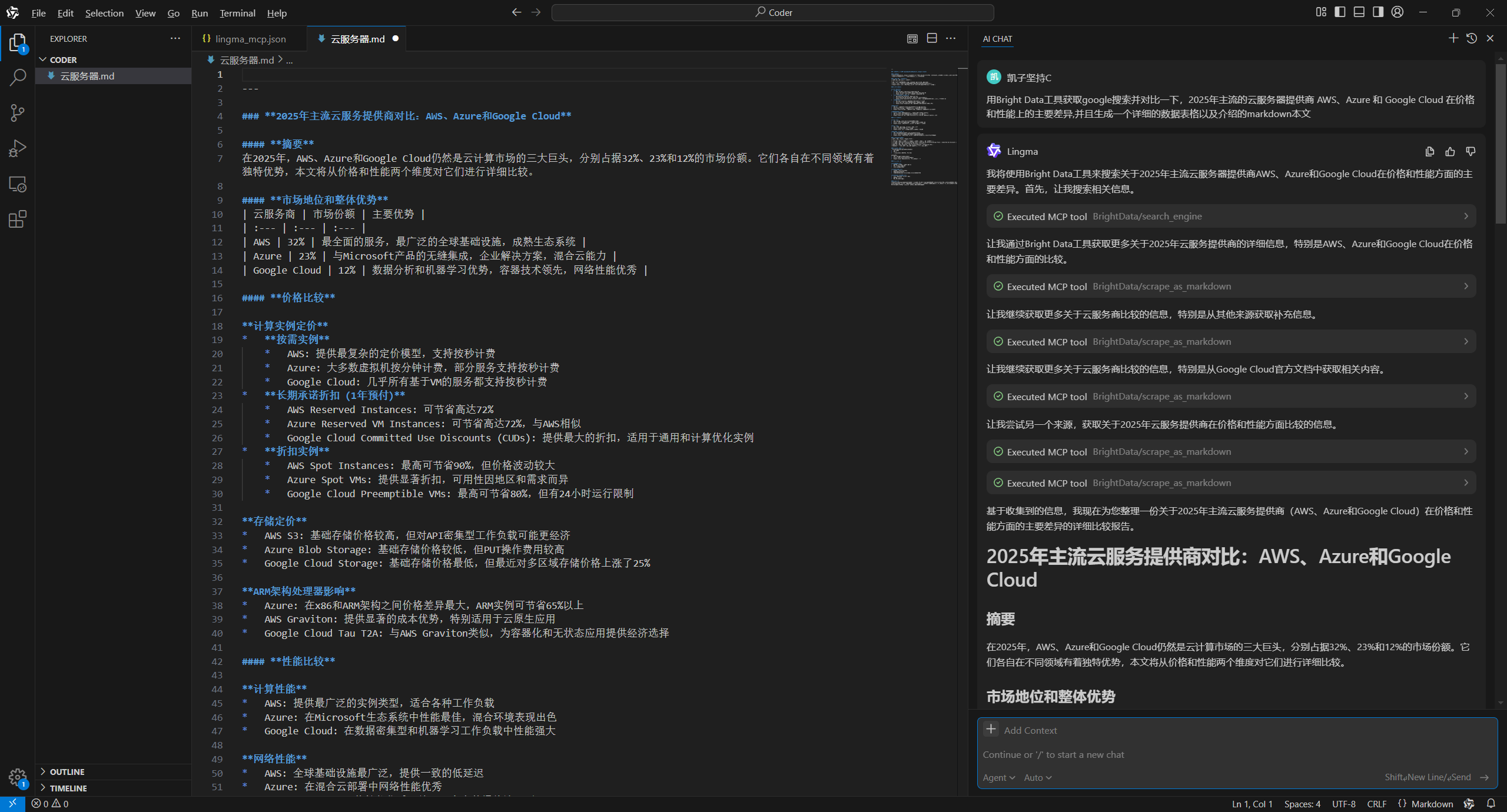
Task: Split the editor right
Action: point(932,39)
